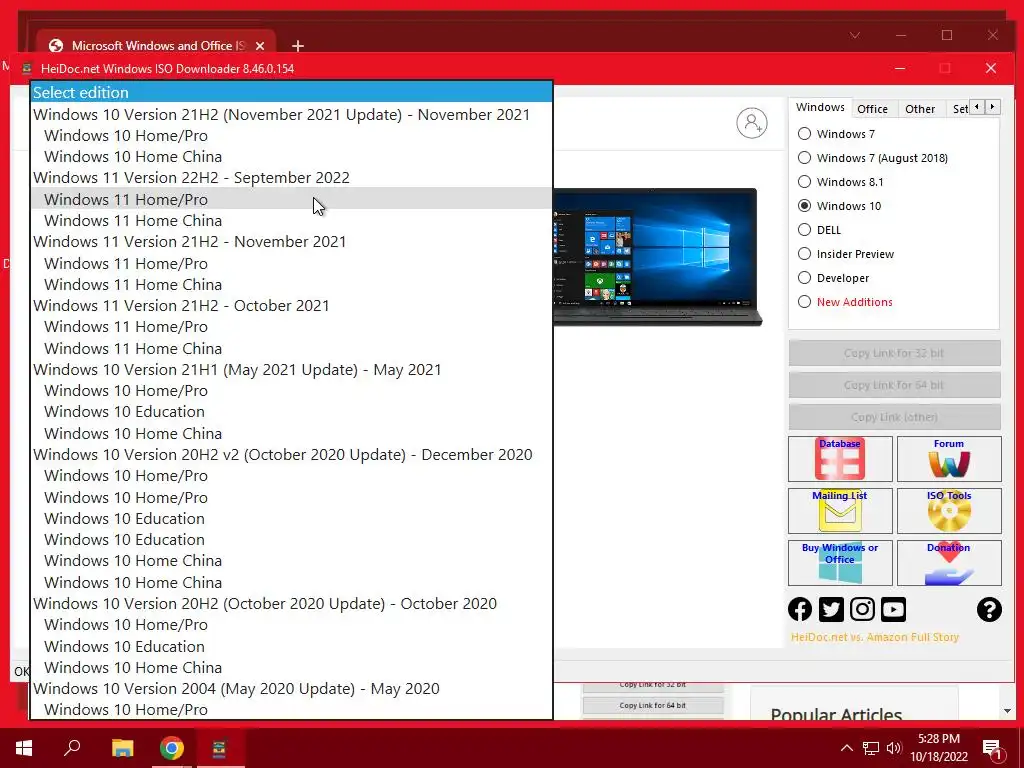Click Copy Link (other) button
Image resolution: width=1024 pixels, height=768 pixels.
click(x=894, y=417)
